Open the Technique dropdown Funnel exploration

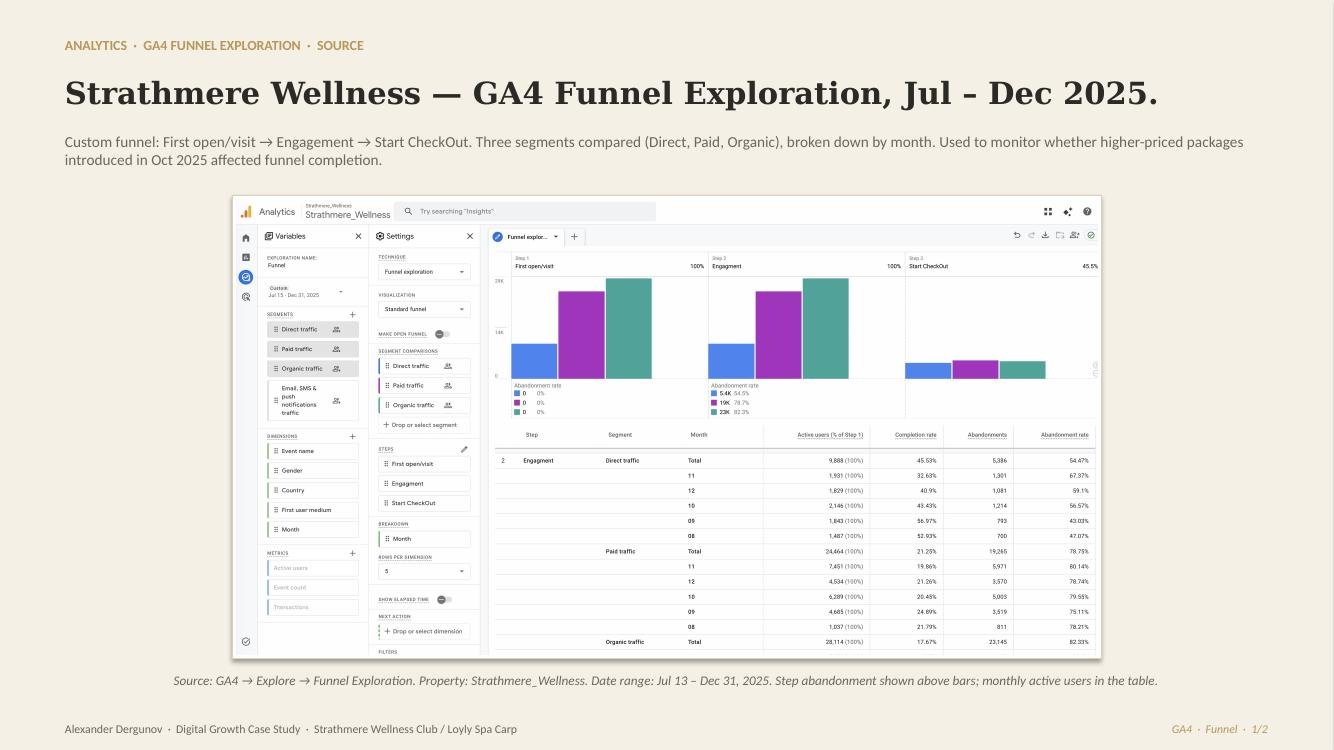[424, 271]
